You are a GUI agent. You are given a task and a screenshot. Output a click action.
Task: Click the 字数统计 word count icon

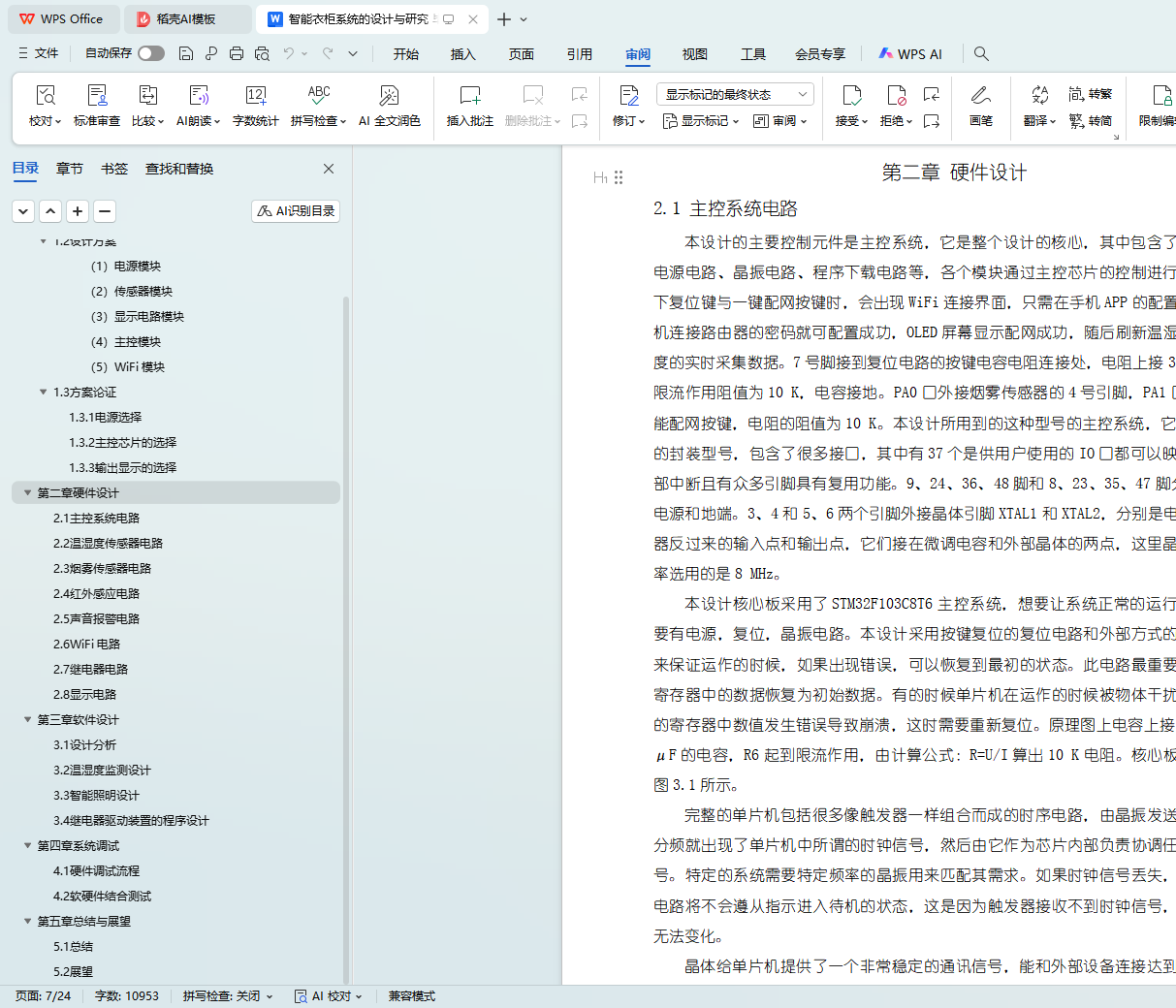tap(256, 96)
